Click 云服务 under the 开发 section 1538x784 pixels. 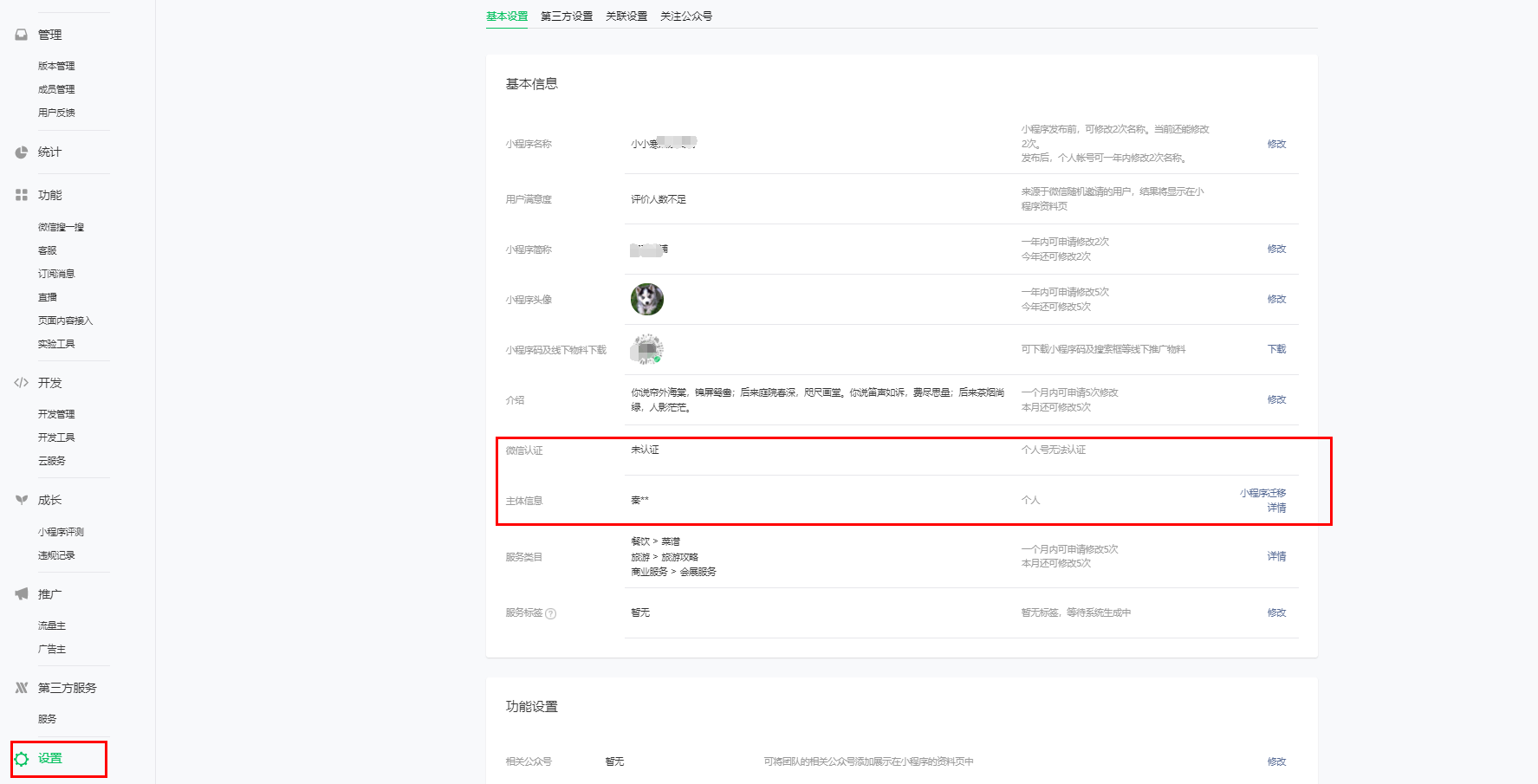point(50,460)
